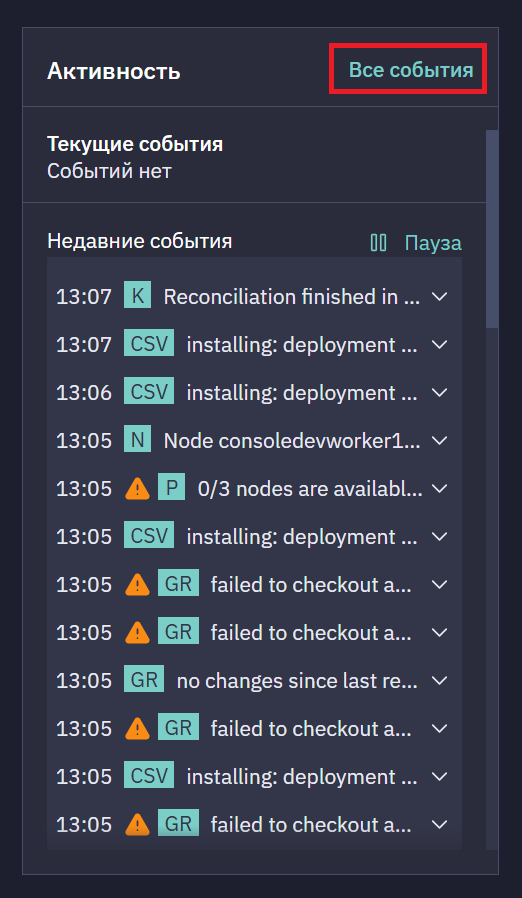Click the GR badge on no changes event

(144, 680)
